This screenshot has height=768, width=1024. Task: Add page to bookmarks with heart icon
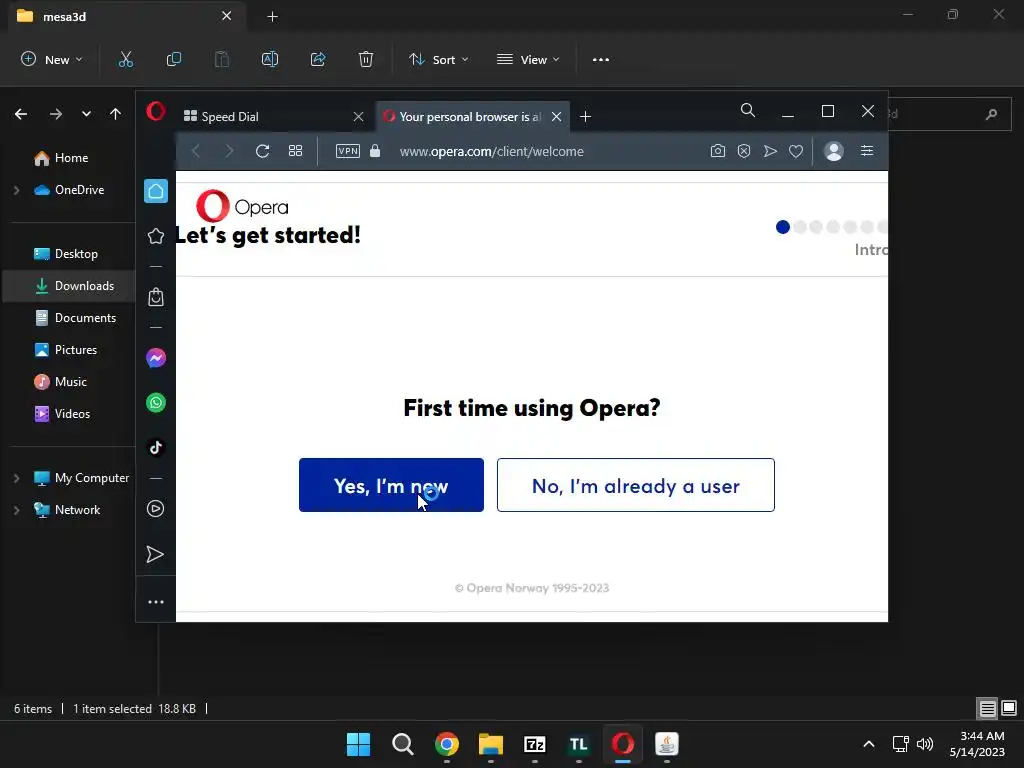(795, 152)
